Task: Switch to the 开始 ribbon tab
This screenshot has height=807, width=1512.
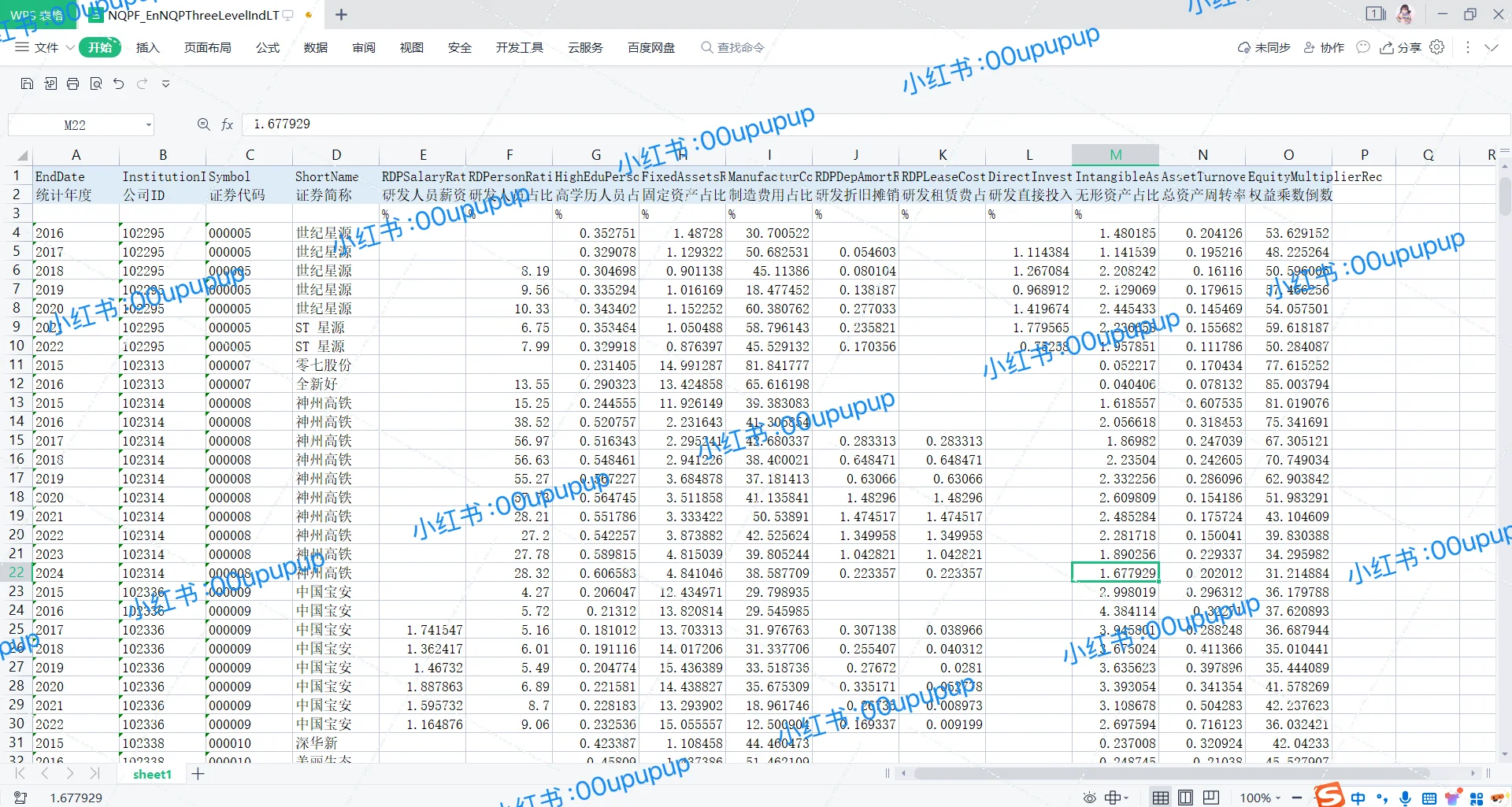Action: click(x=100, y=47)
